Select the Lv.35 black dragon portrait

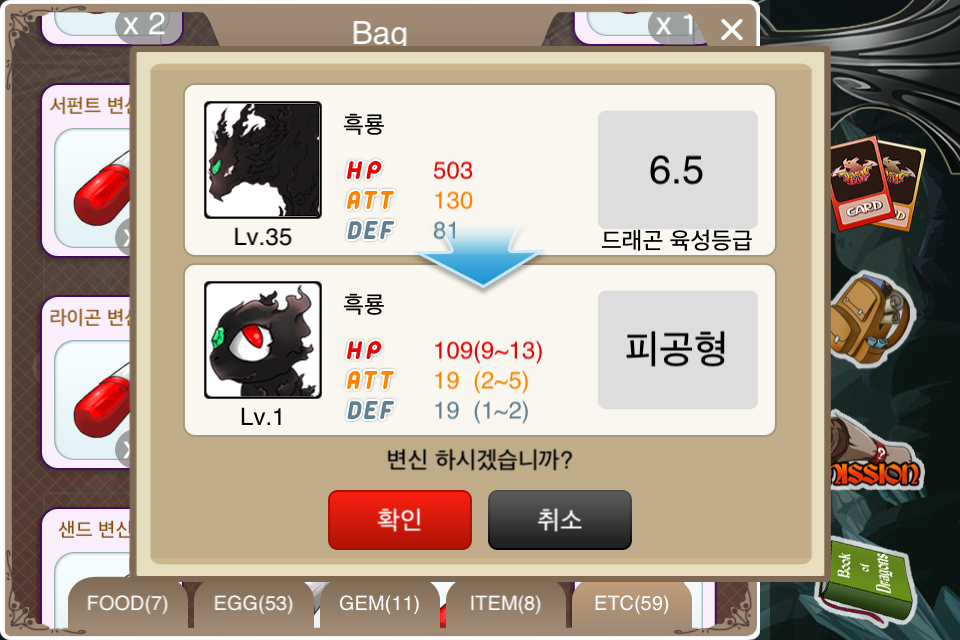[263, 160]
